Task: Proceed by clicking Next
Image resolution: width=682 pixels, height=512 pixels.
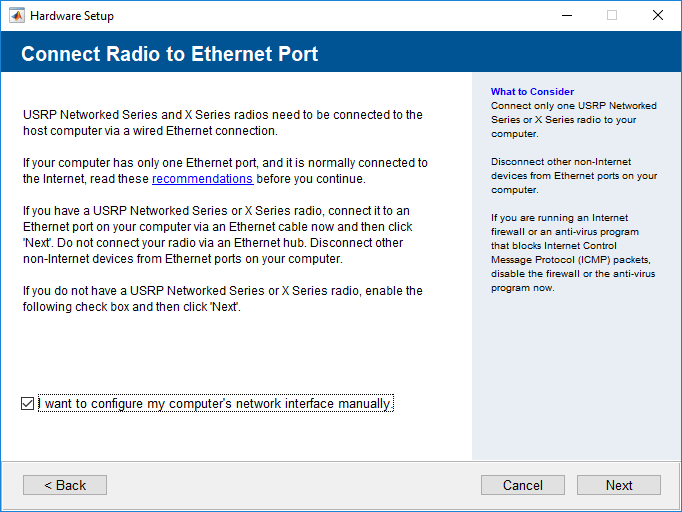Action: 618,485
